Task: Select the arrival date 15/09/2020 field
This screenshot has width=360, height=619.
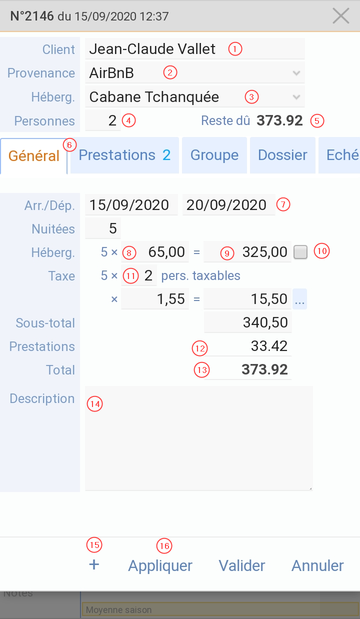Action: click(x=131, y=205)
